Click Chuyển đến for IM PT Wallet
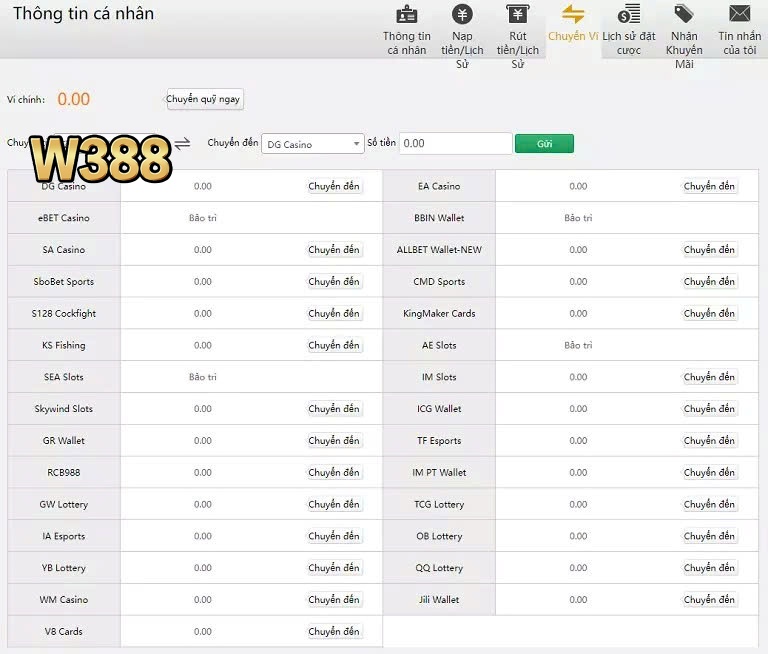 coord(709,473)
